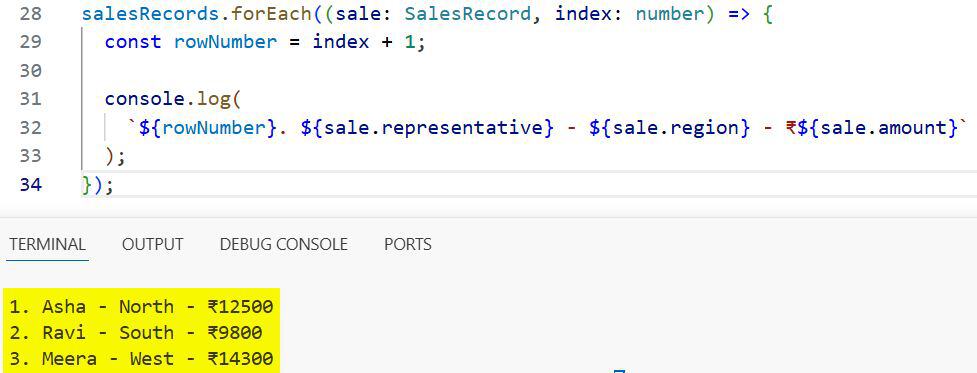The image size is (977, 373).
Task: Click ${sale.region} in the template string
Action: coord(669,128)
